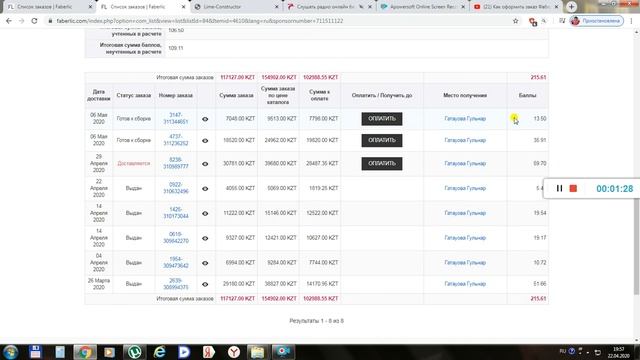This screenshot has width=640, height=360.
Task: Go back to previous page
Action: tap(9, 21)
